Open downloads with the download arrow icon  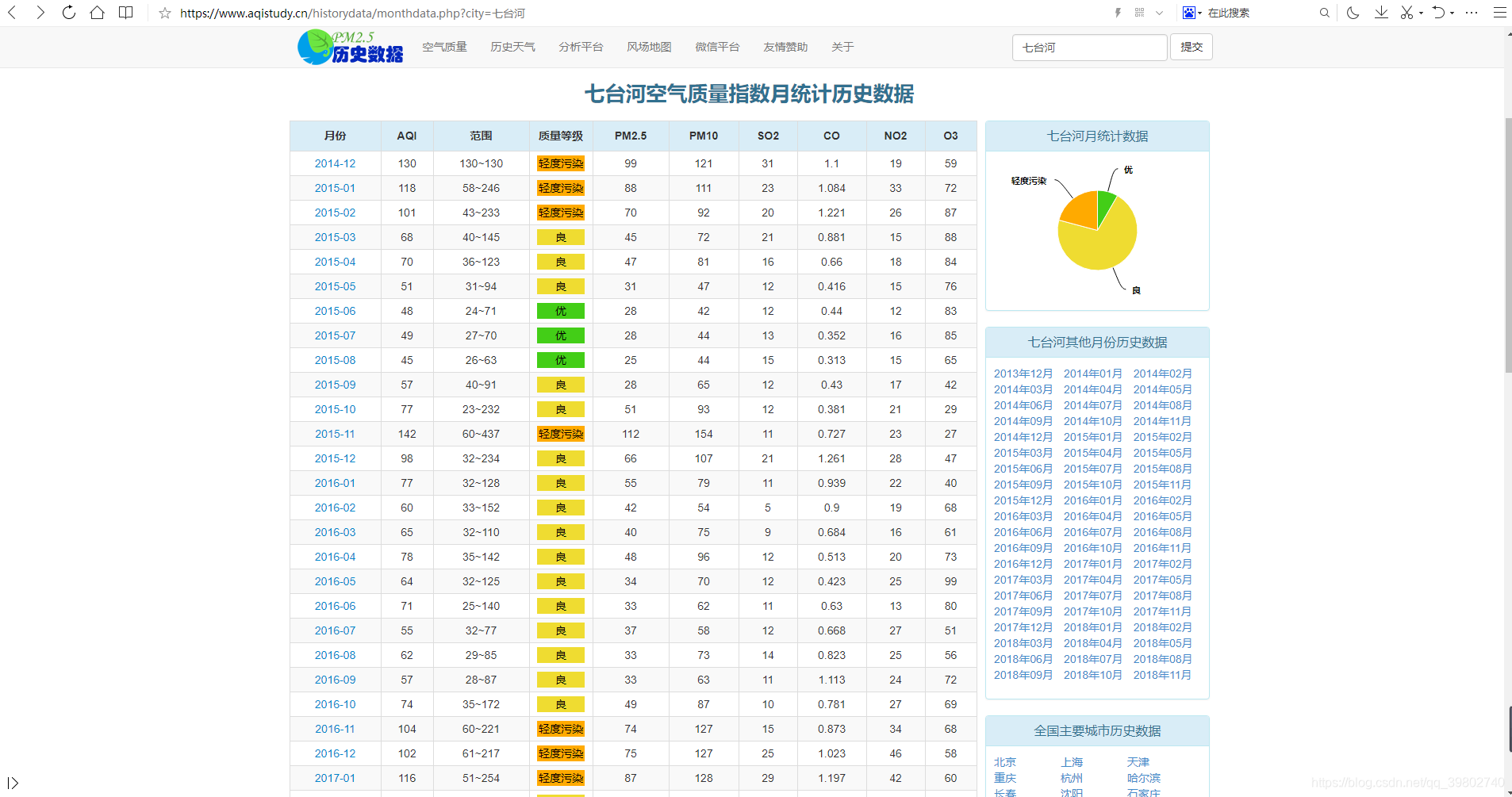click(1381, 13)
